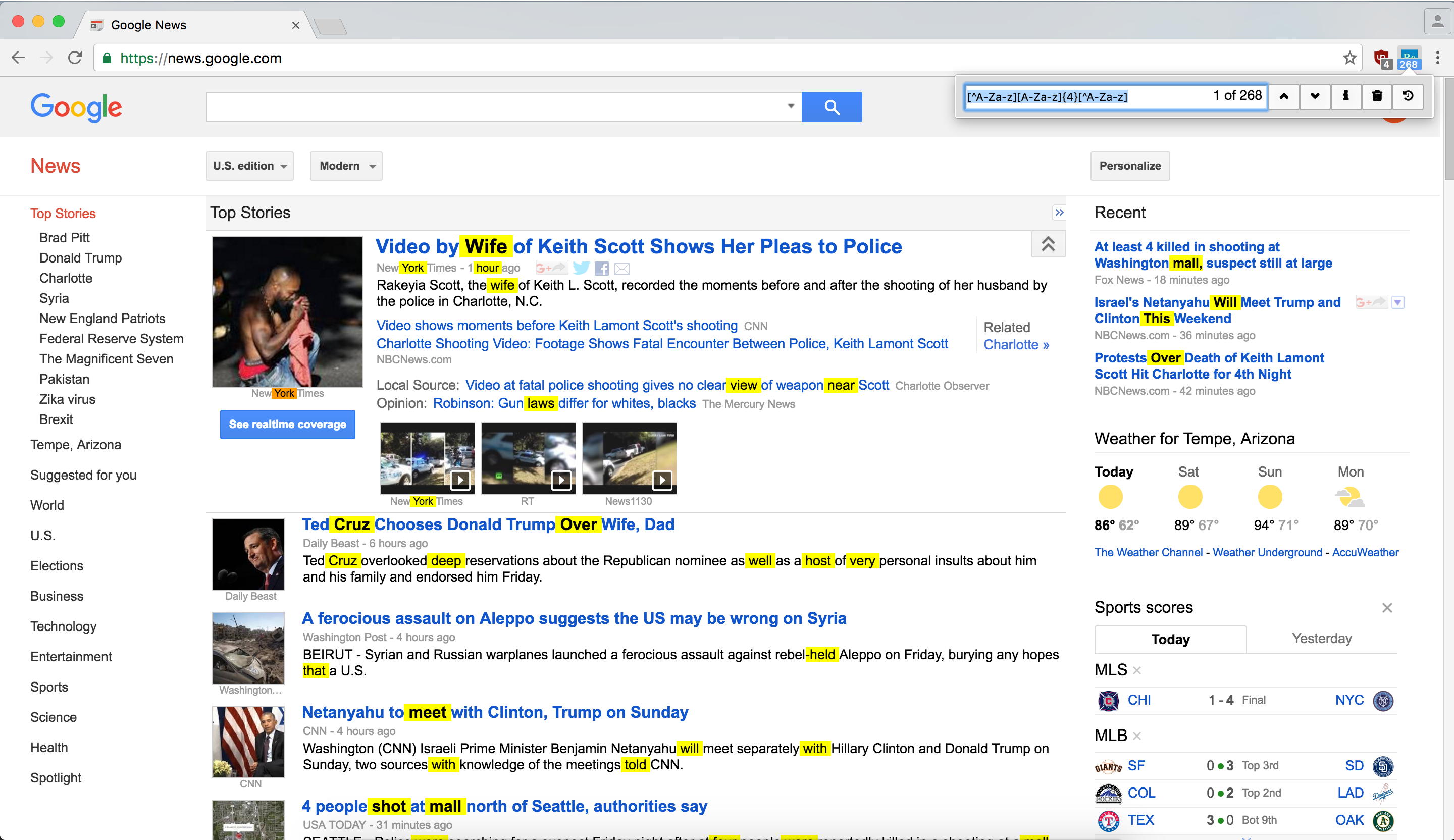This screenshot has width=1454, height=840.
Task: Click the See realtime coverage button
Action: point(287,425)
